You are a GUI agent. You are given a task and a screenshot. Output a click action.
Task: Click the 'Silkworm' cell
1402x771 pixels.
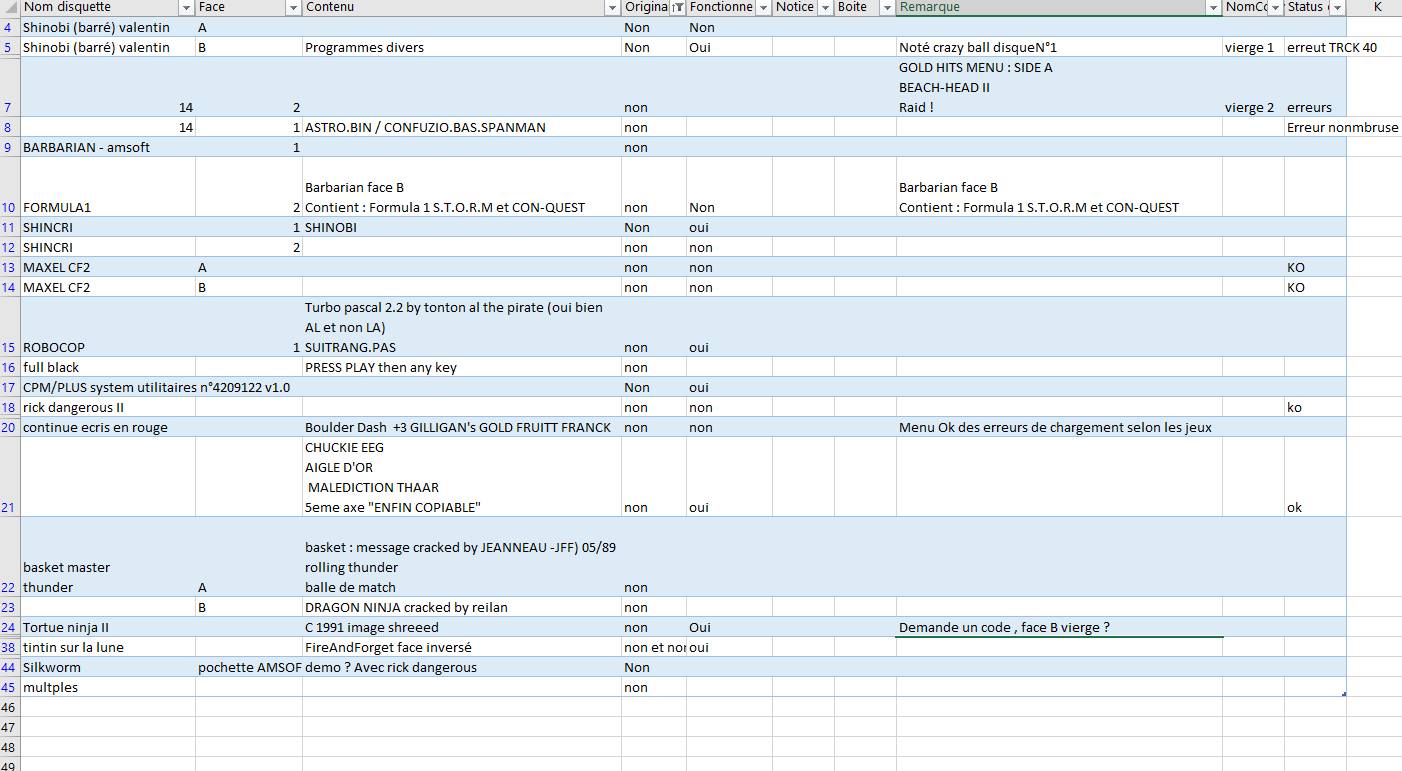[x=108, y=667]
